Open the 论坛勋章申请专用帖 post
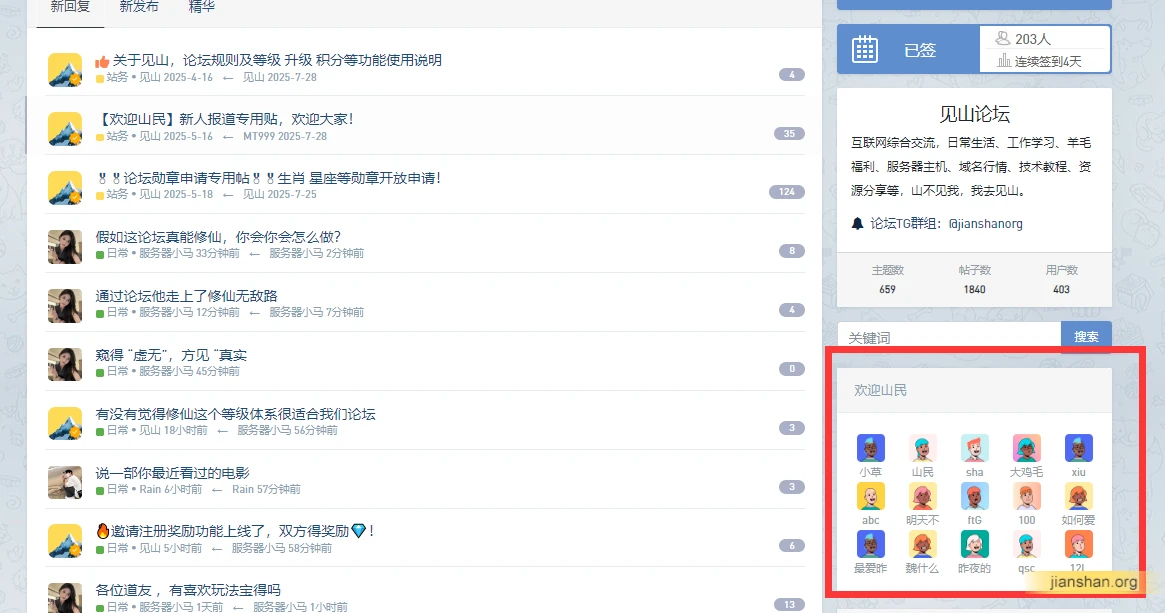Viewport: 1165px width, 613px height. tap(268, 178)
